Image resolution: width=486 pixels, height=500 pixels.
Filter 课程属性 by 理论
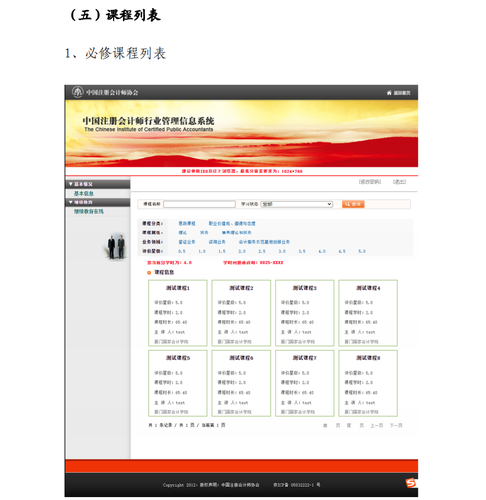[x=182, y=233]
